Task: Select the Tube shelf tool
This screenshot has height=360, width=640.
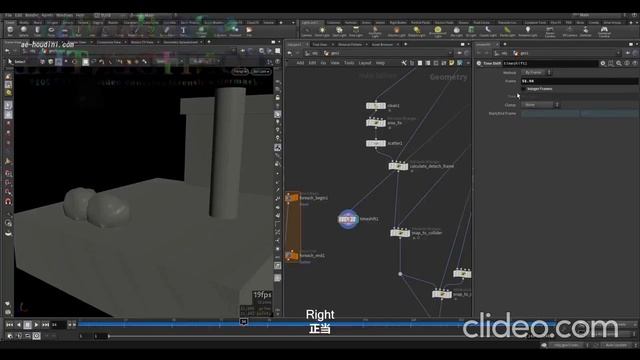Action: [37, 31]
